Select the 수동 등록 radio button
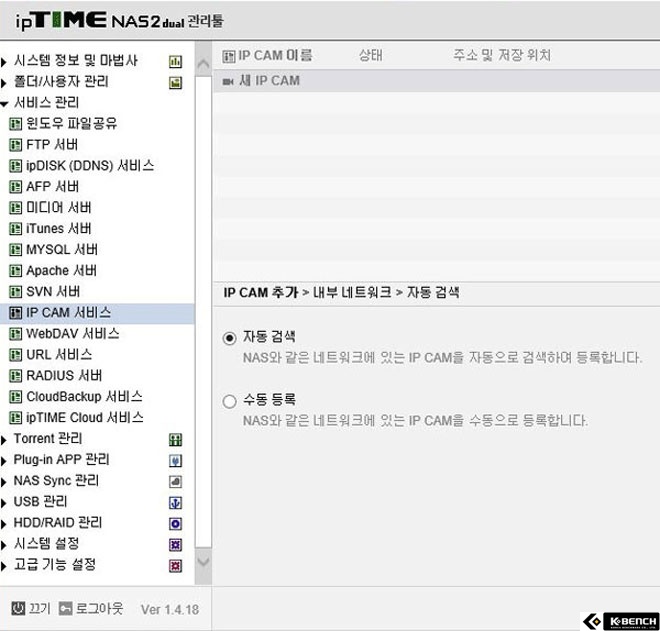 point(229,401)
